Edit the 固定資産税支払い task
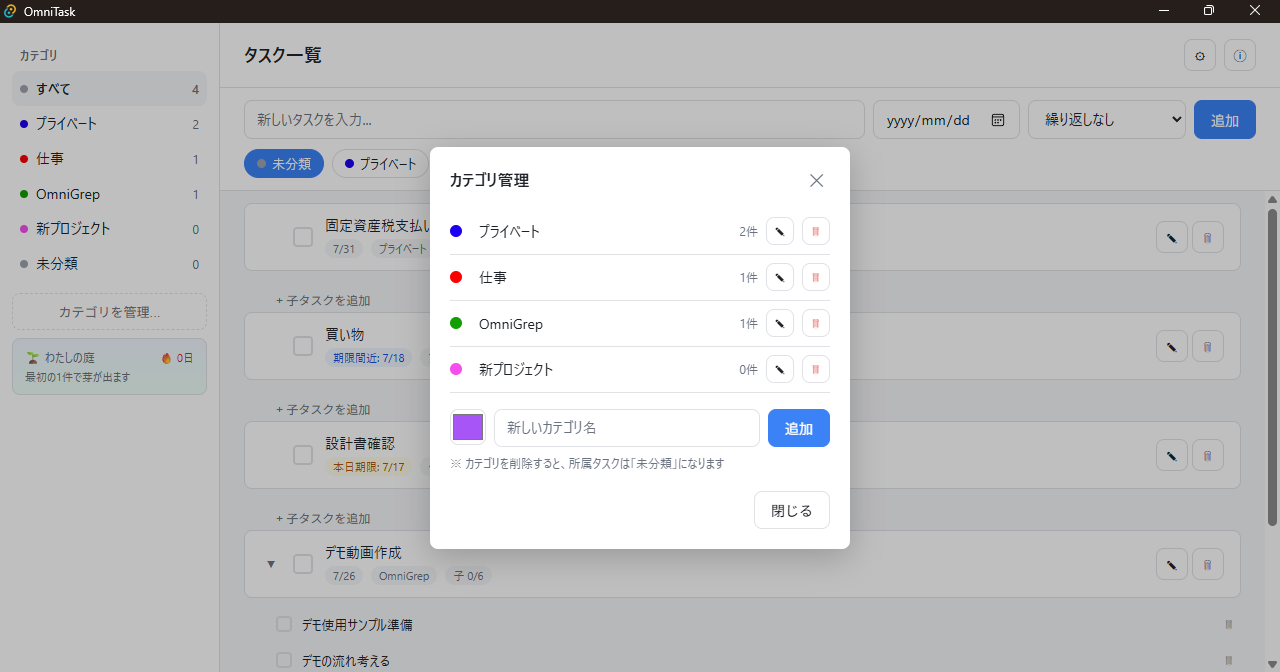 [x=1172, y=237]
